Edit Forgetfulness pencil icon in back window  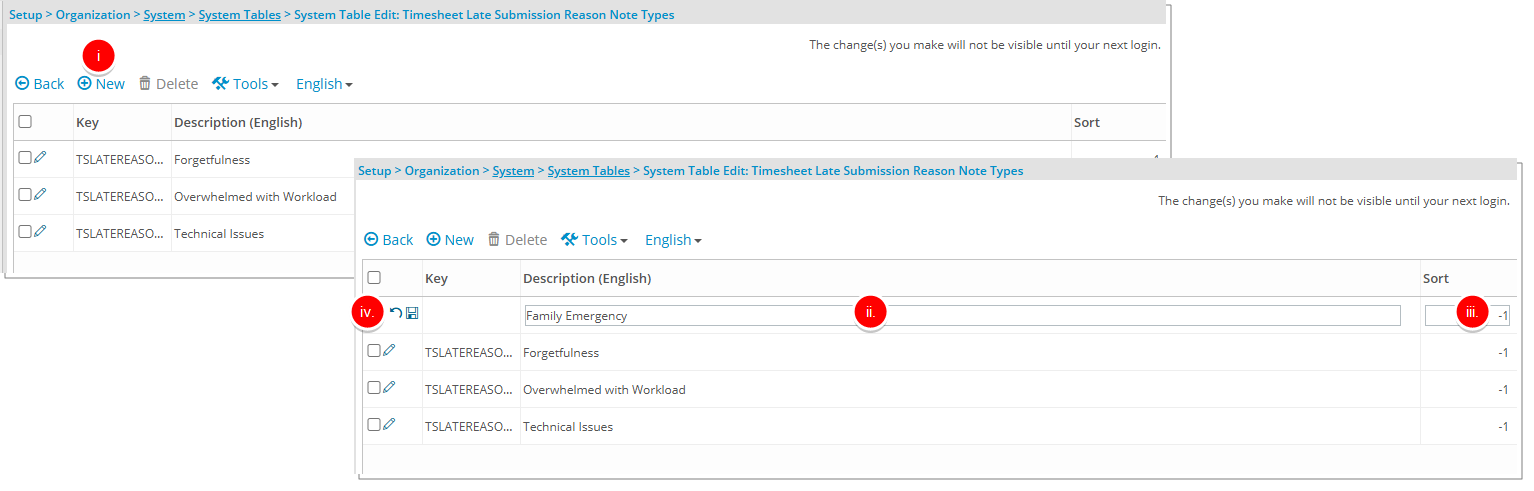coord(41,157)
